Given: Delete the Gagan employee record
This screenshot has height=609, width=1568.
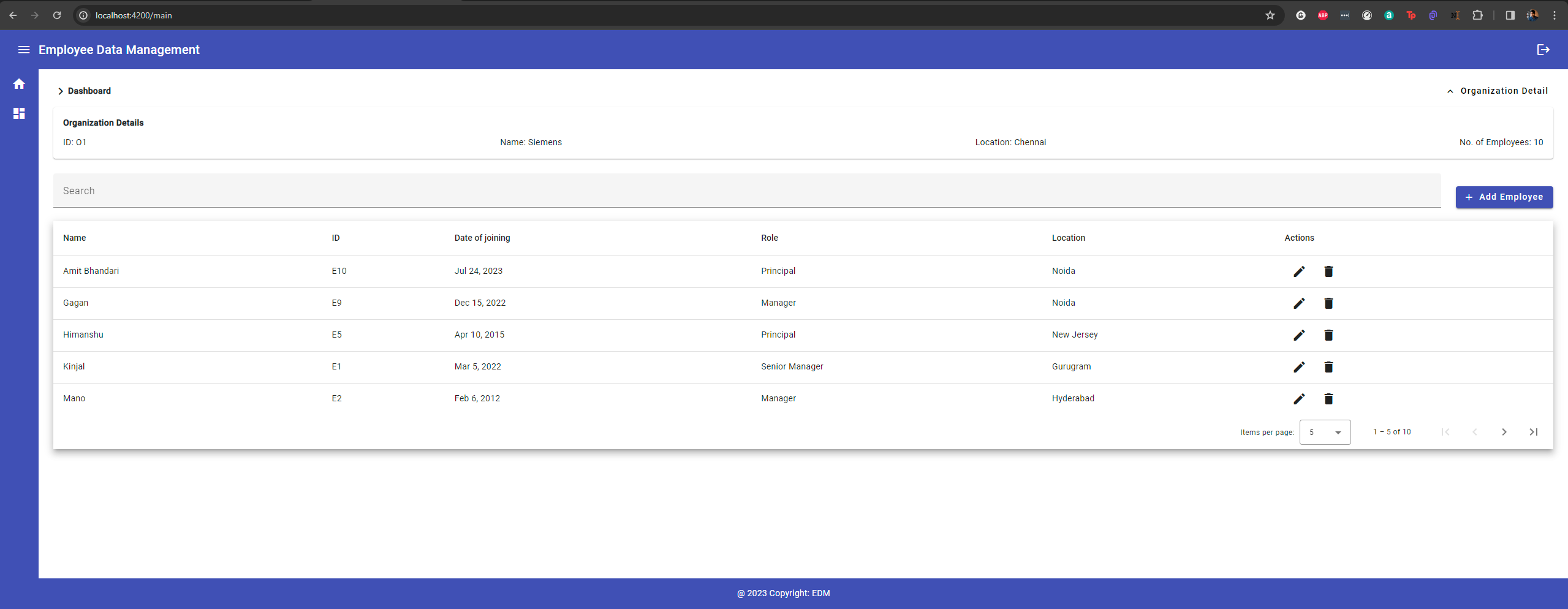Looking at the screenshot, I should [x=1328, y=303].
